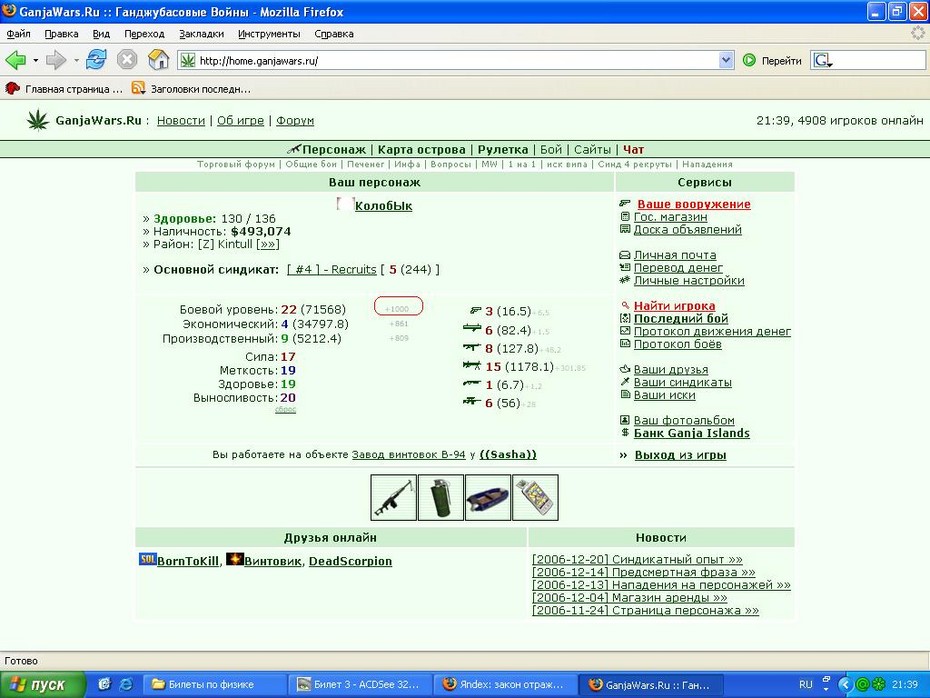Open the Вид menu
Image resolution: width=930 pixels, height=698 pixels.
(101, 34)
